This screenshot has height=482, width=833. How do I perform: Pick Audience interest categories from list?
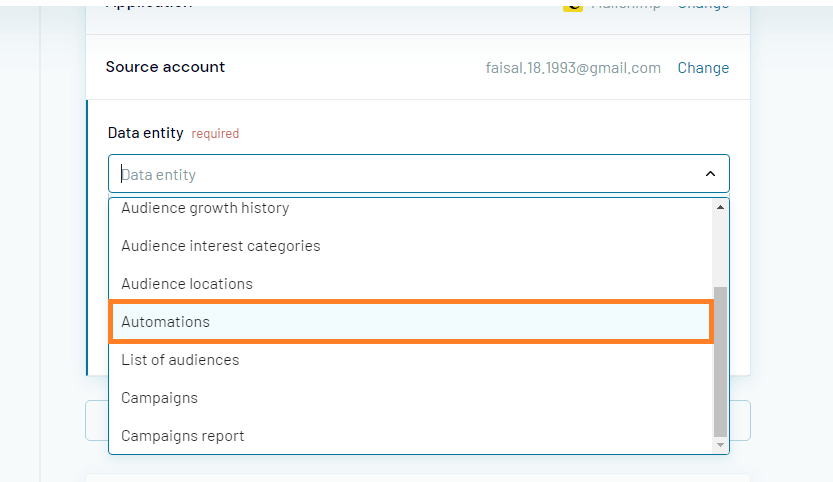click(221, 246)
